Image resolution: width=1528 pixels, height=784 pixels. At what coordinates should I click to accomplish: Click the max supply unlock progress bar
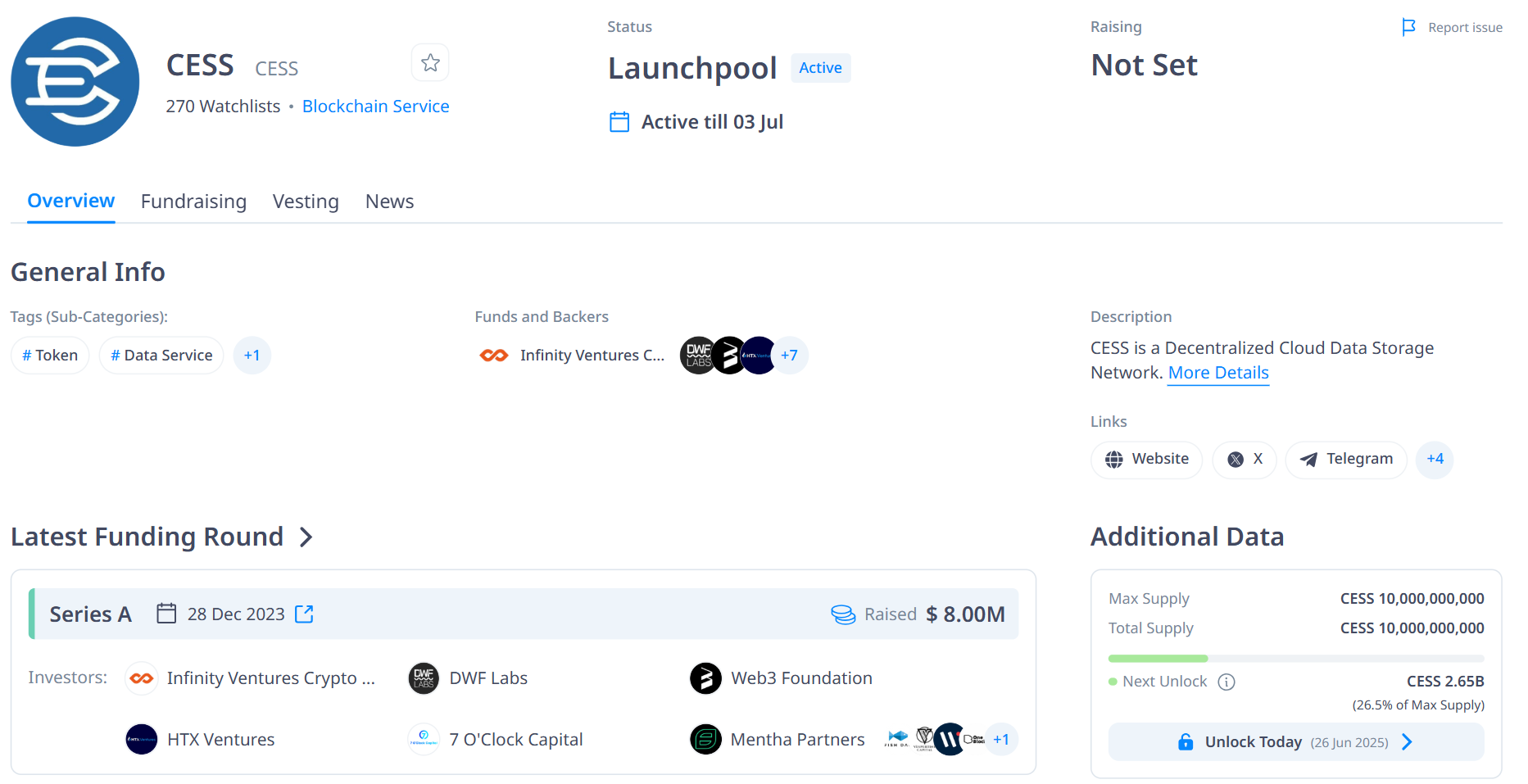tap(1296, 659)
